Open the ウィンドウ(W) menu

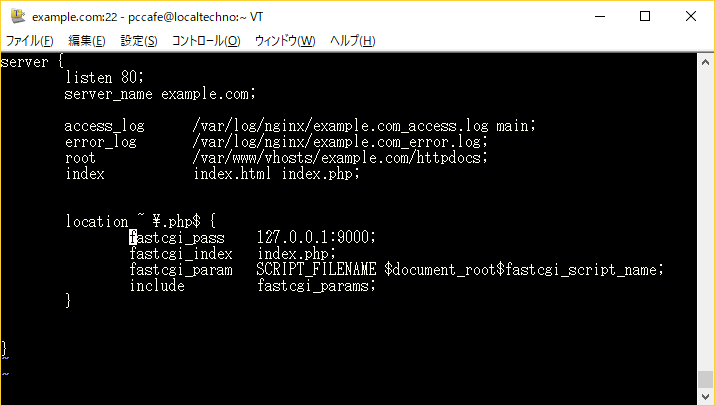click(285, 41)
